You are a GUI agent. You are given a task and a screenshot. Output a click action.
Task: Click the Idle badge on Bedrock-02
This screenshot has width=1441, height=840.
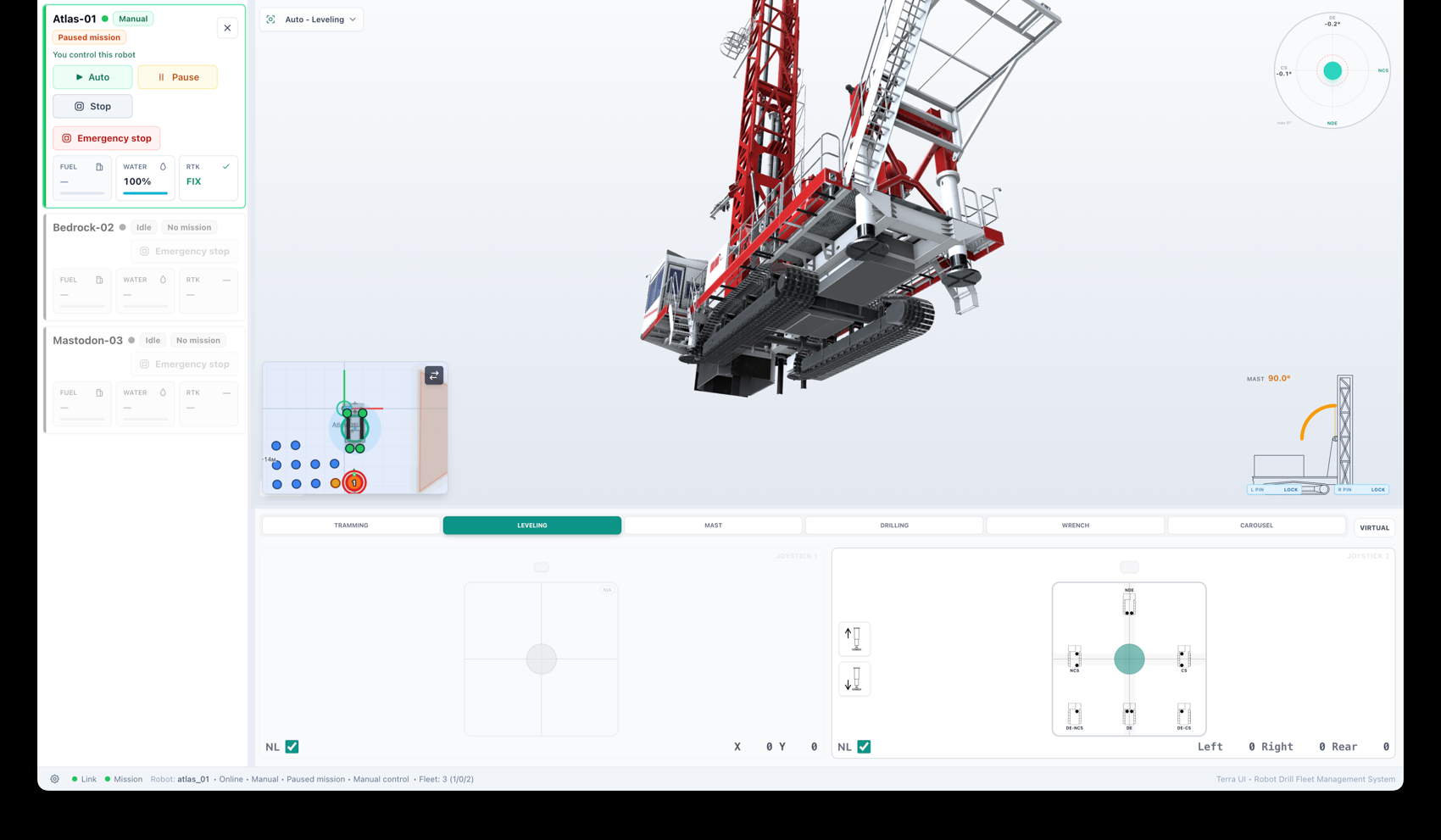[x=144, y=227]
